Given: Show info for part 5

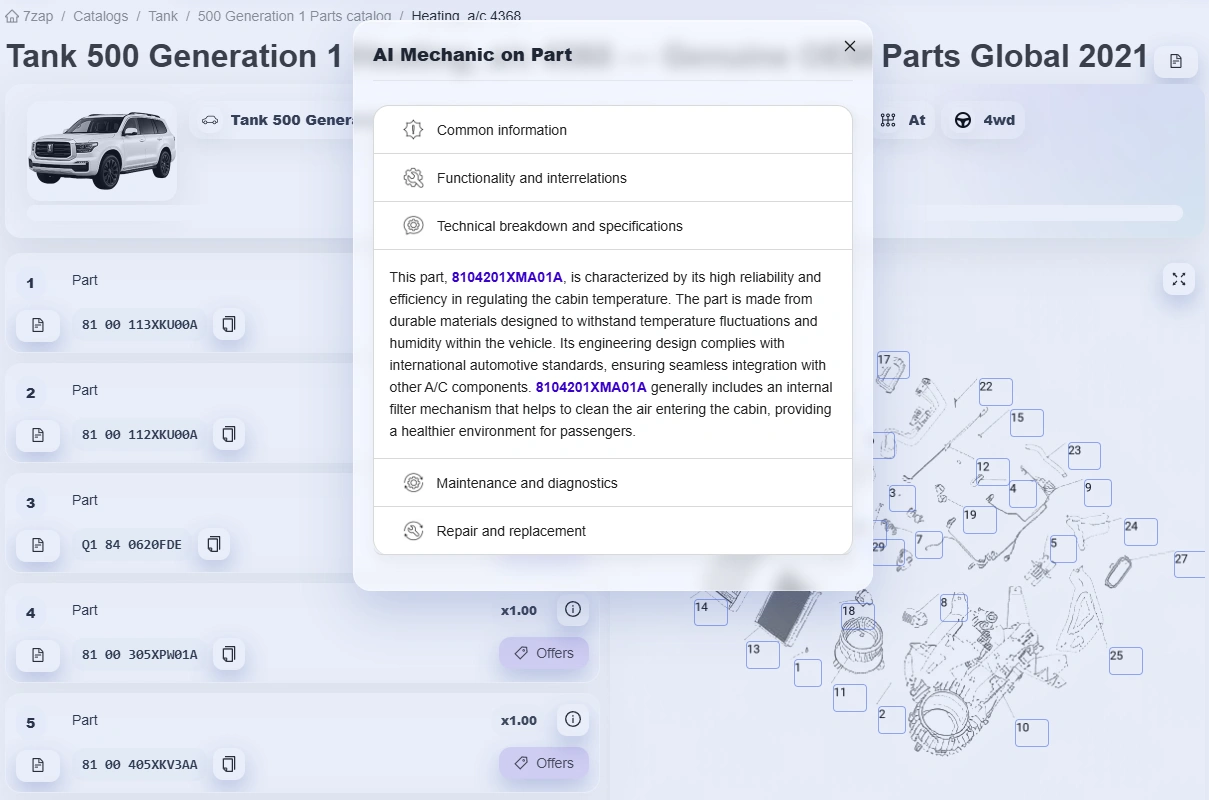Looking at the screenshot, I should (573, 719).
